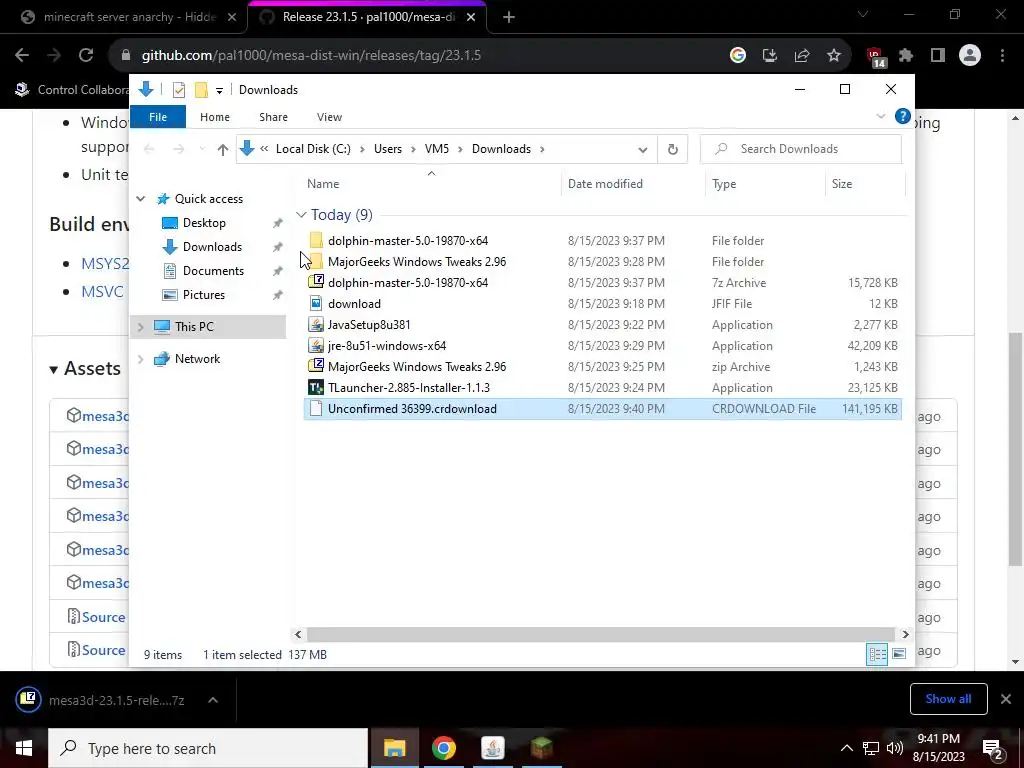The height and width of the screenshot is (768, 1024).
Task: Open the Minecraft block icon on taskbar
Action: (x=541, y=748)
